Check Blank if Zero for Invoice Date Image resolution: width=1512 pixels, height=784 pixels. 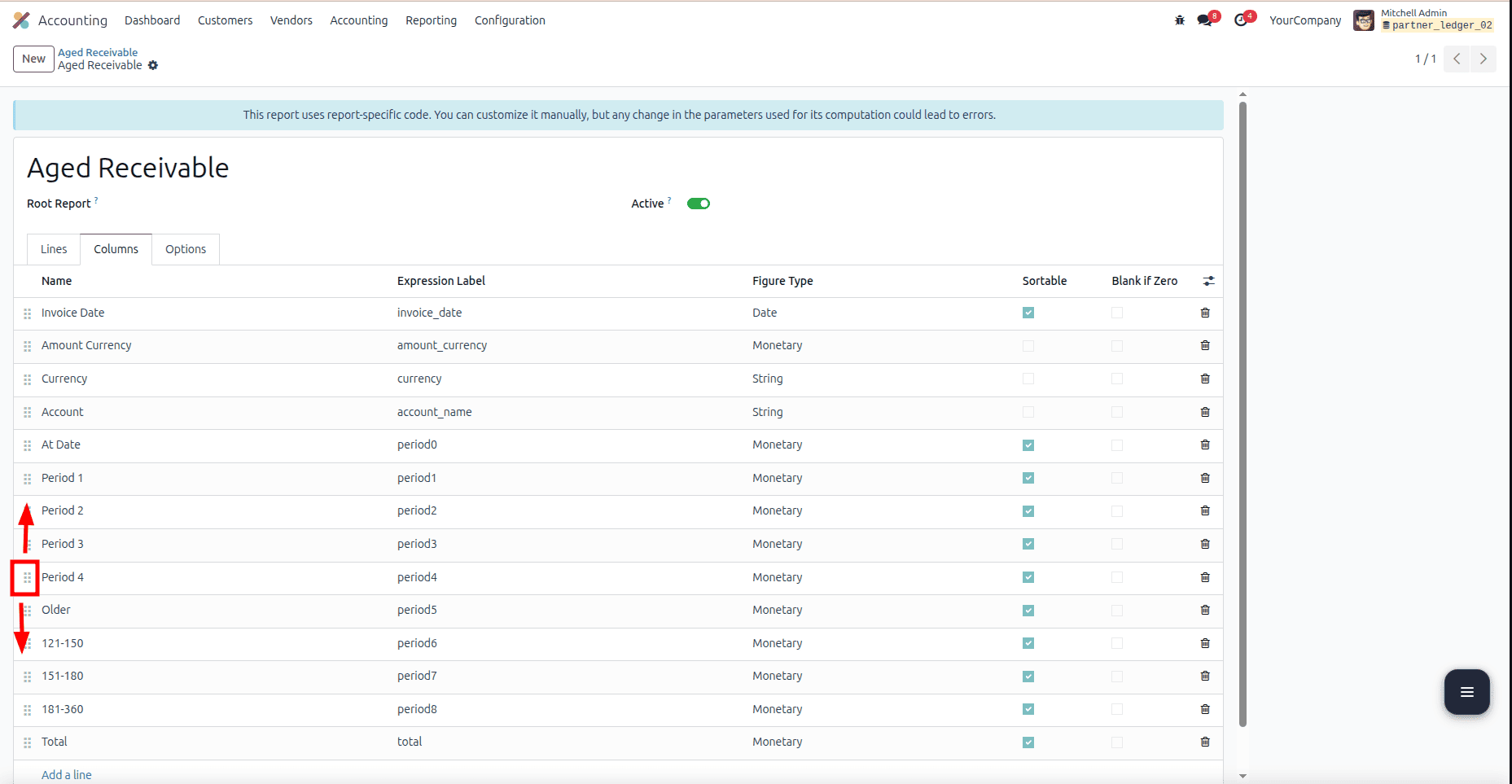coord(1117,313)
